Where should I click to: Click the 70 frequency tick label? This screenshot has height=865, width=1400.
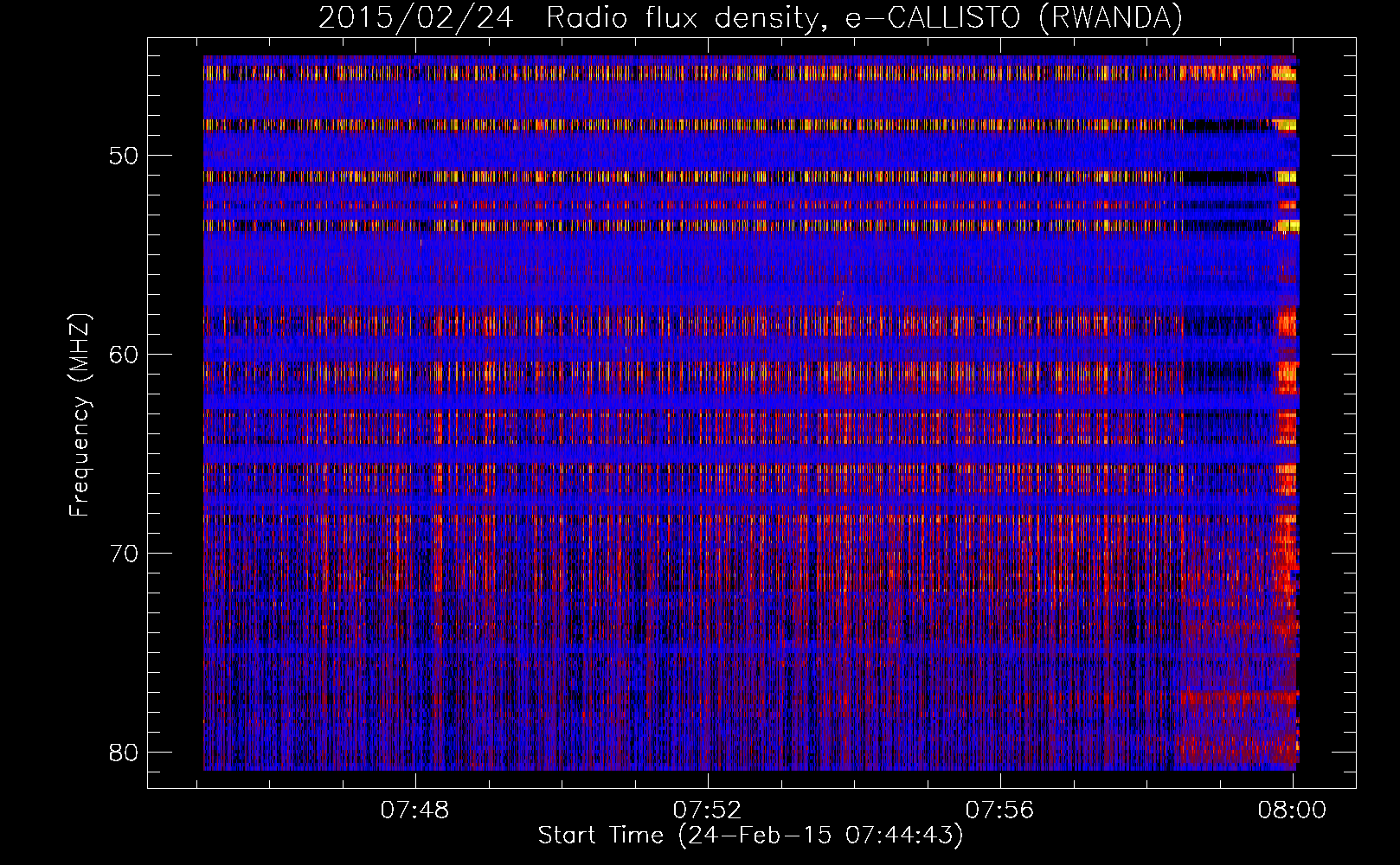(x=124, y=553)
